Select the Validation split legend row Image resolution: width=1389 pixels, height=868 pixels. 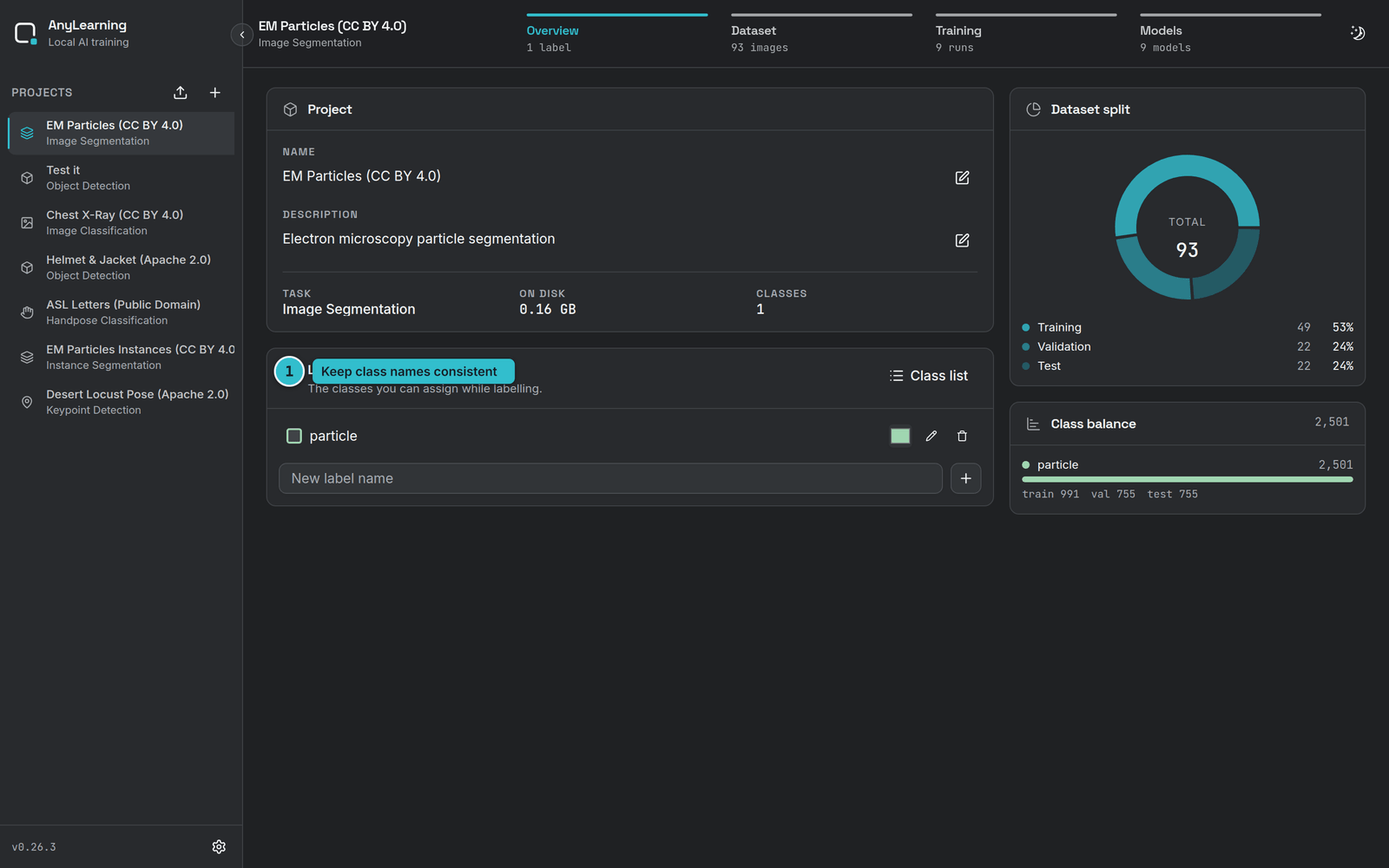(1188, 346)
